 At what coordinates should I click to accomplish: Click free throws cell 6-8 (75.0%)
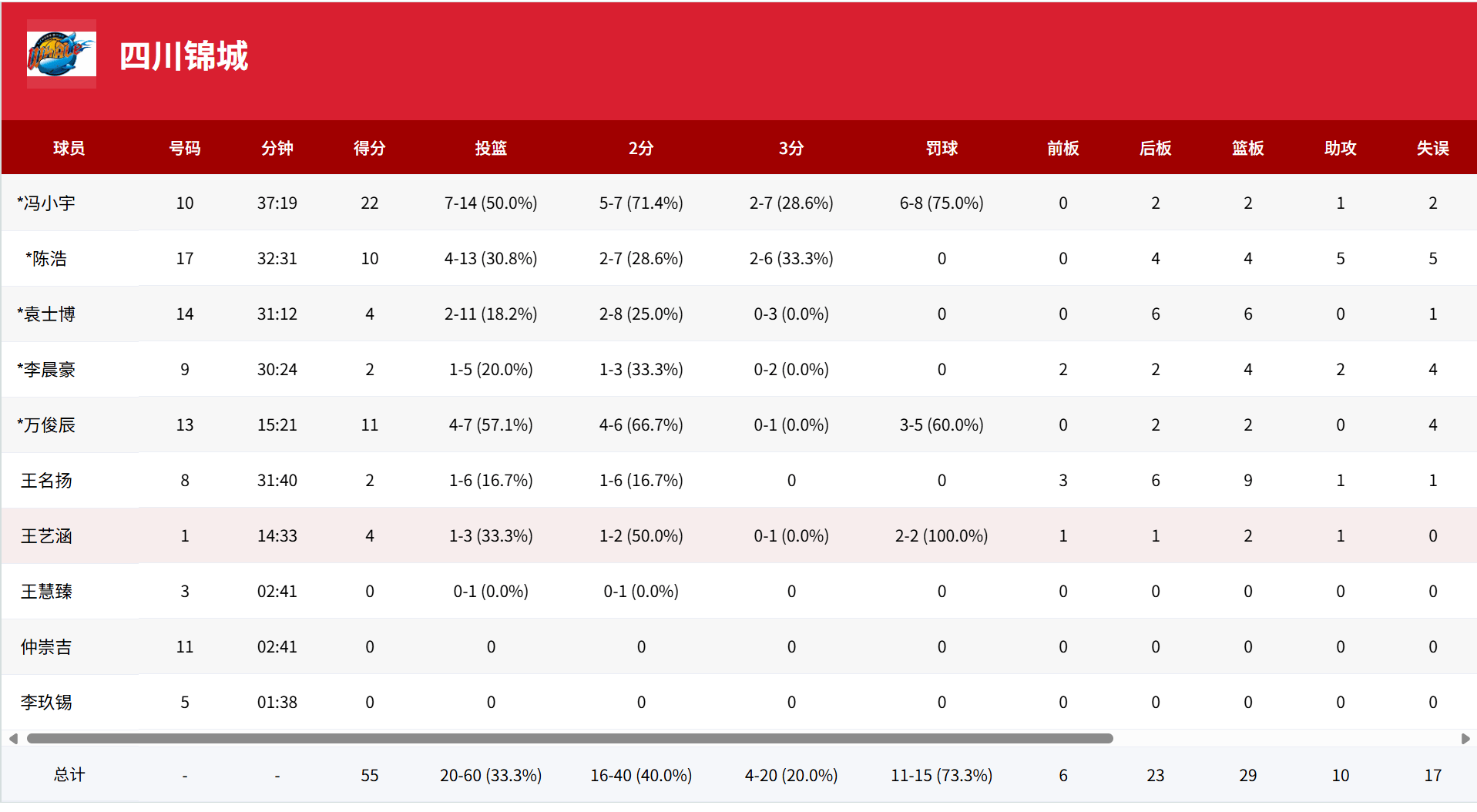click(x=942, y=203)
